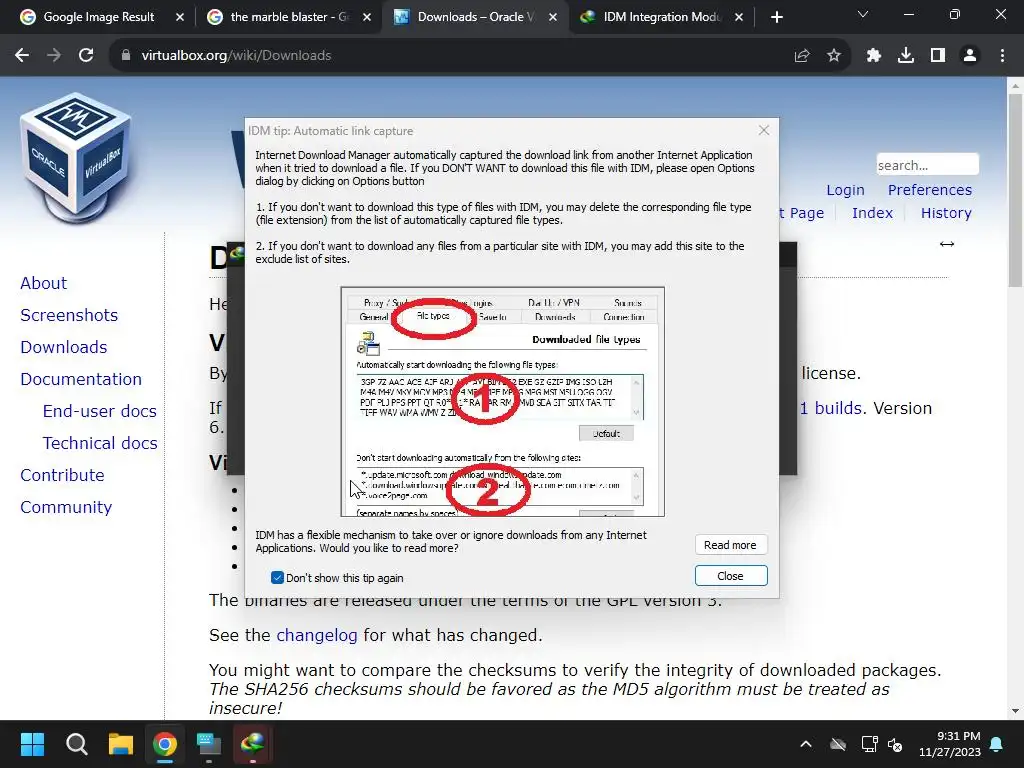Reload the page with refresh icon
Viewport: 1024px width, 768px height.
(86, 56)
